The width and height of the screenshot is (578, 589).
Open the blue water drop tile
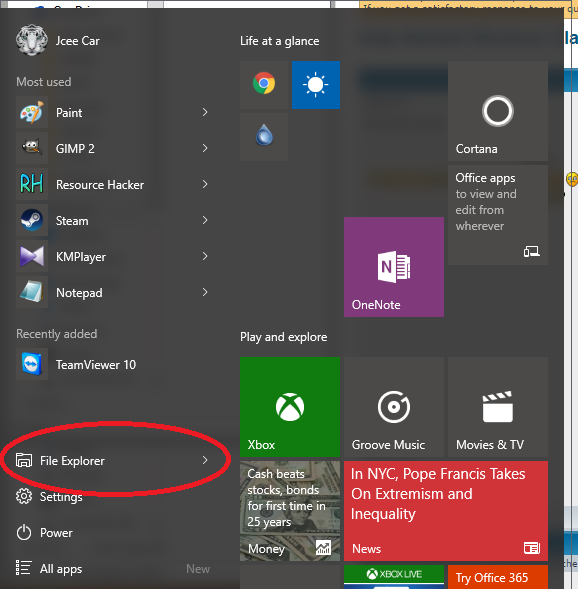coord(264,137)
